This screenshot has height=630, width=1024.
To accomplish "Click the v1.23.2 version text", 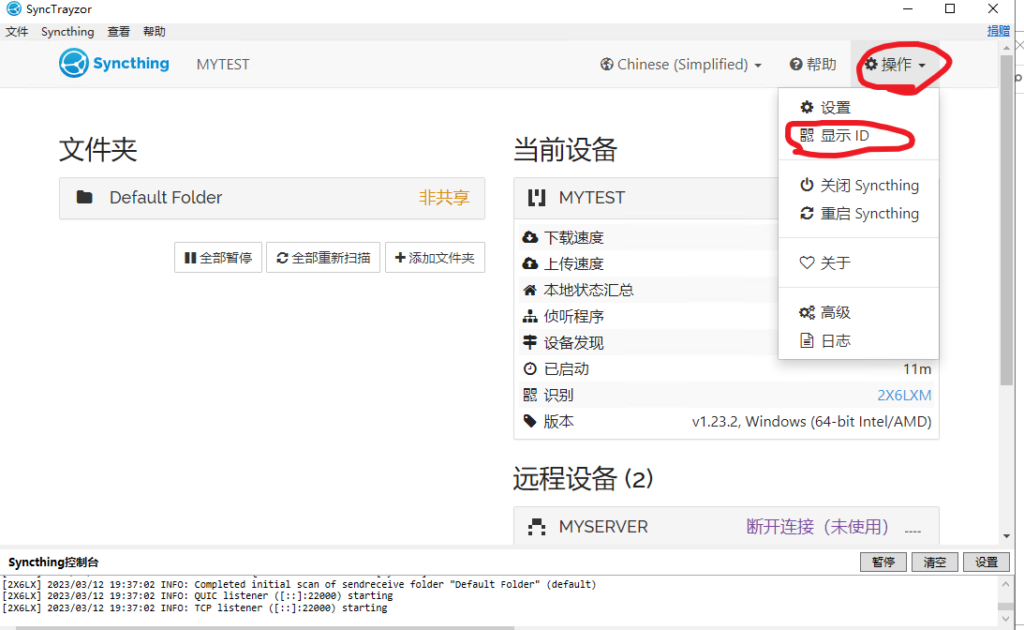I will 812,421.
